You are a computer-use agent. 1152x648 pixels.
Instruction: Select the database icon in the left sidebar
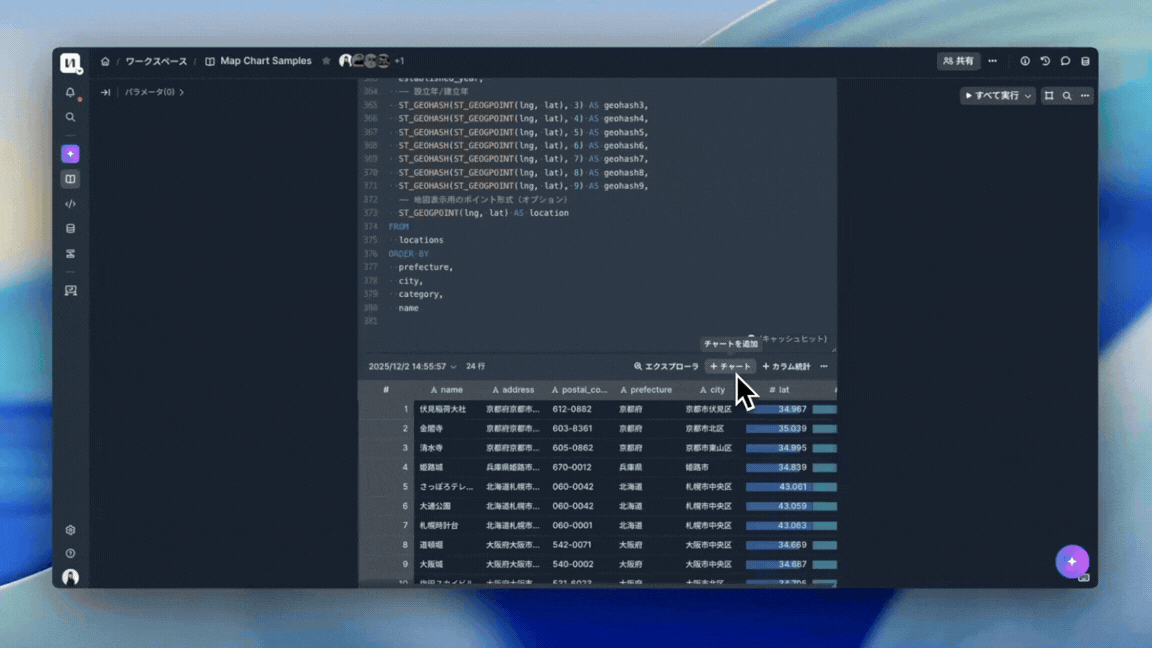tap(70, 228)
